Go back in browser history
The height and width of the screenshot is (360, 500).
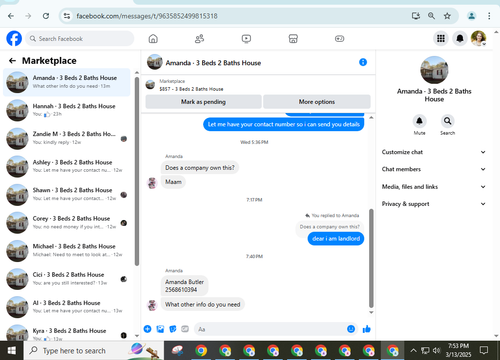11,16
